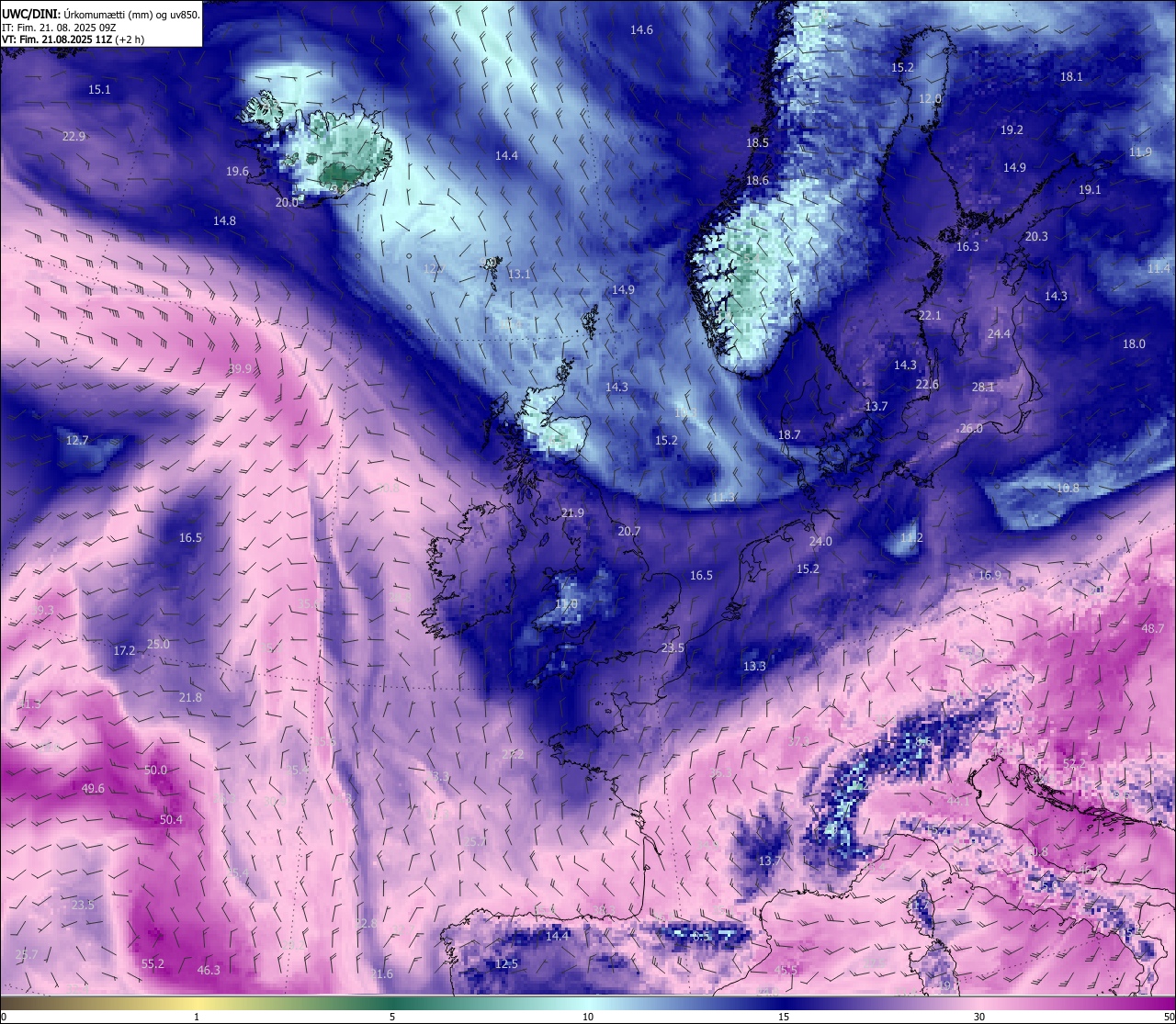Click the 39.9 value label
Image resolution: width=1176 pixels, height=1024 pixels.
coord(240,369)
